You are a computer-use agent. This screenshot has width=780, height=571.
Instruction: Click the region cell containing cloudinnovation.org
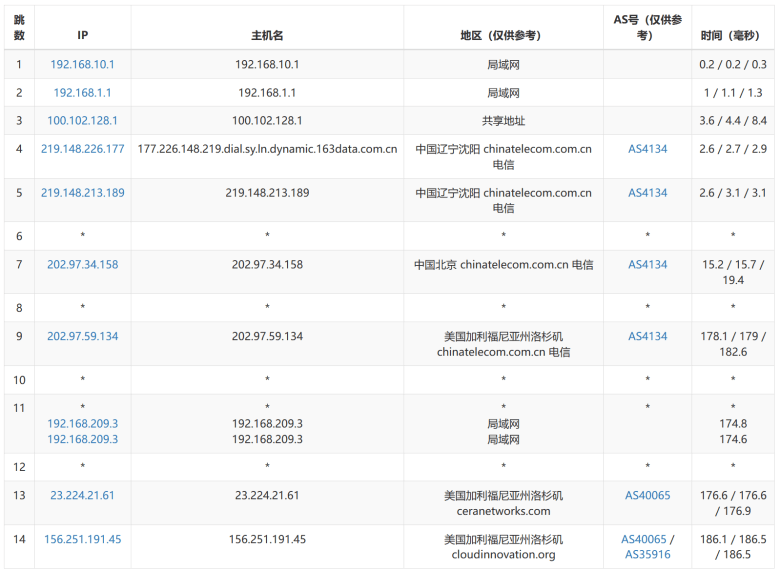tap(503, 547)
